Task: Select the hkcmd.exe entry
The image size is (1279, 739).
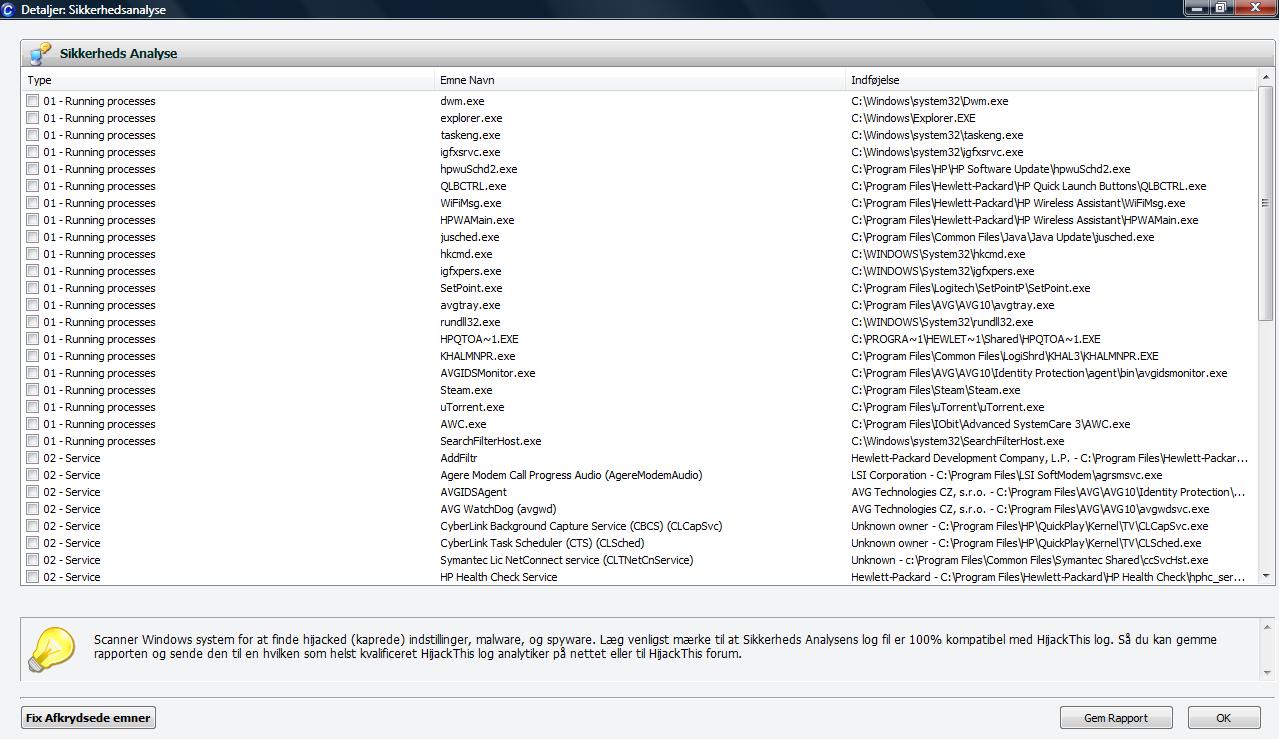Action: click(x=466, y=254)
